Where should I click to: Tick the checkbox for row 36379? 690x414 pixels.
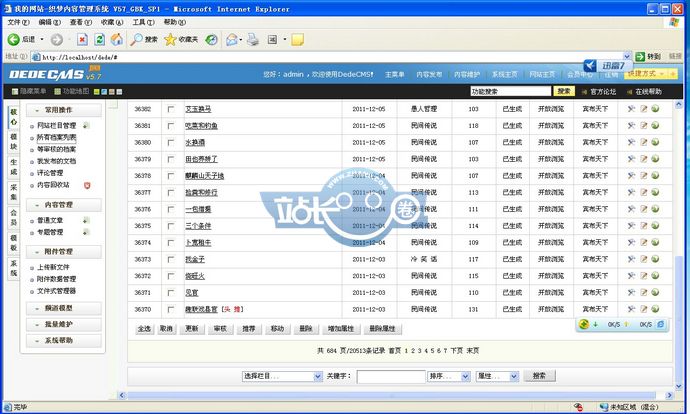(171, 159)
